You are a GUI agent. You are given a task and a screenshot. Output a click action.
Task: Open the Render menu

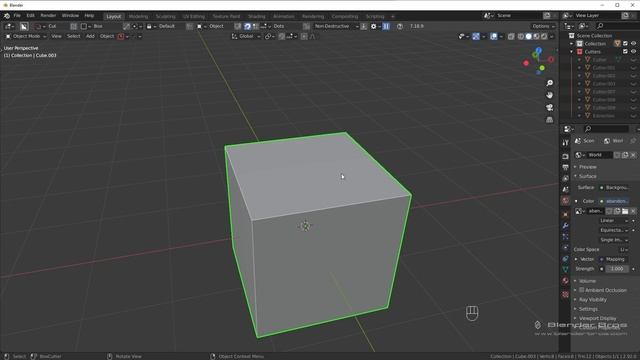click(x=48, y=16)
